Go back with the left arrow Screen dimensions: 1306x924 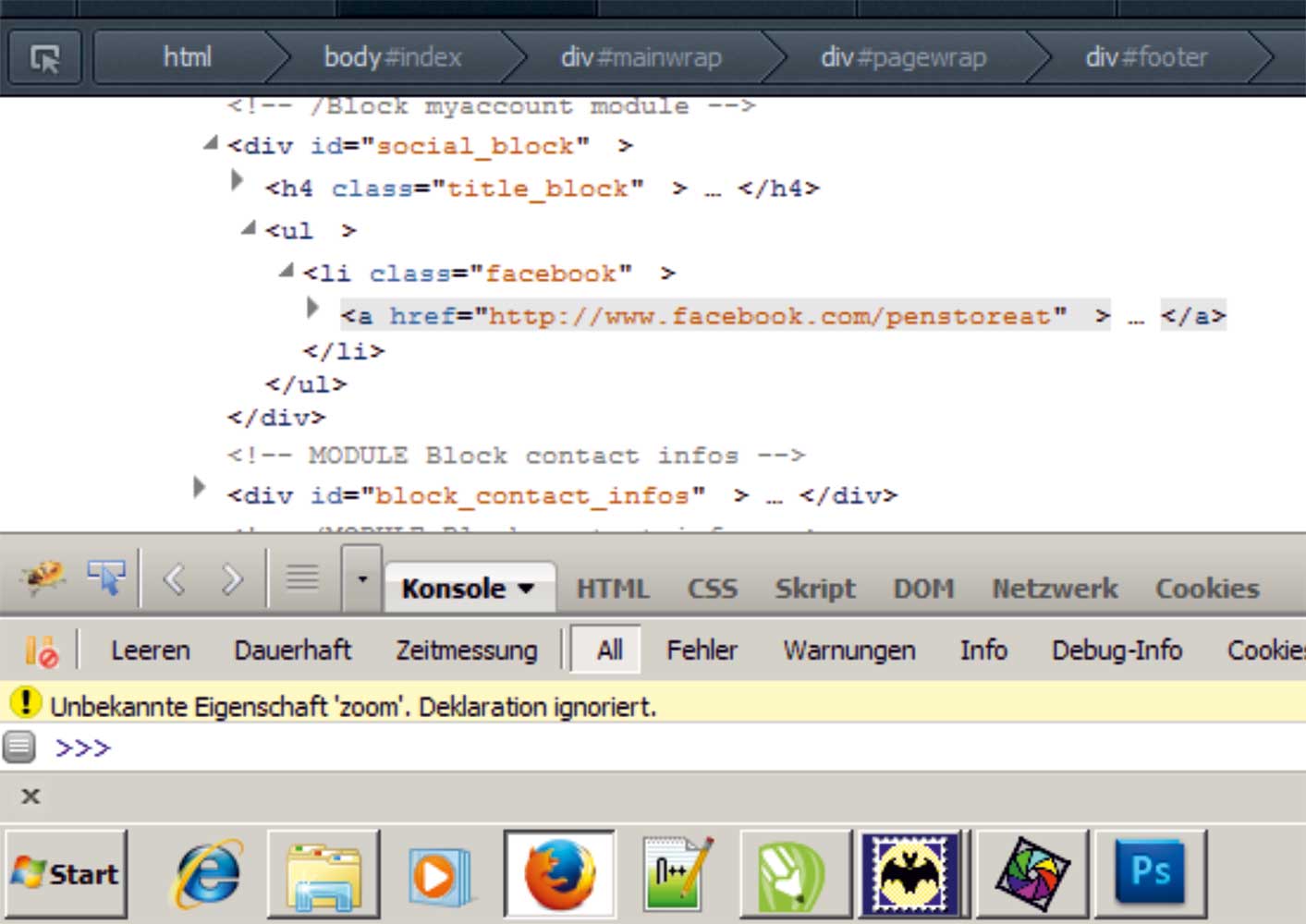tap(174, 579)
